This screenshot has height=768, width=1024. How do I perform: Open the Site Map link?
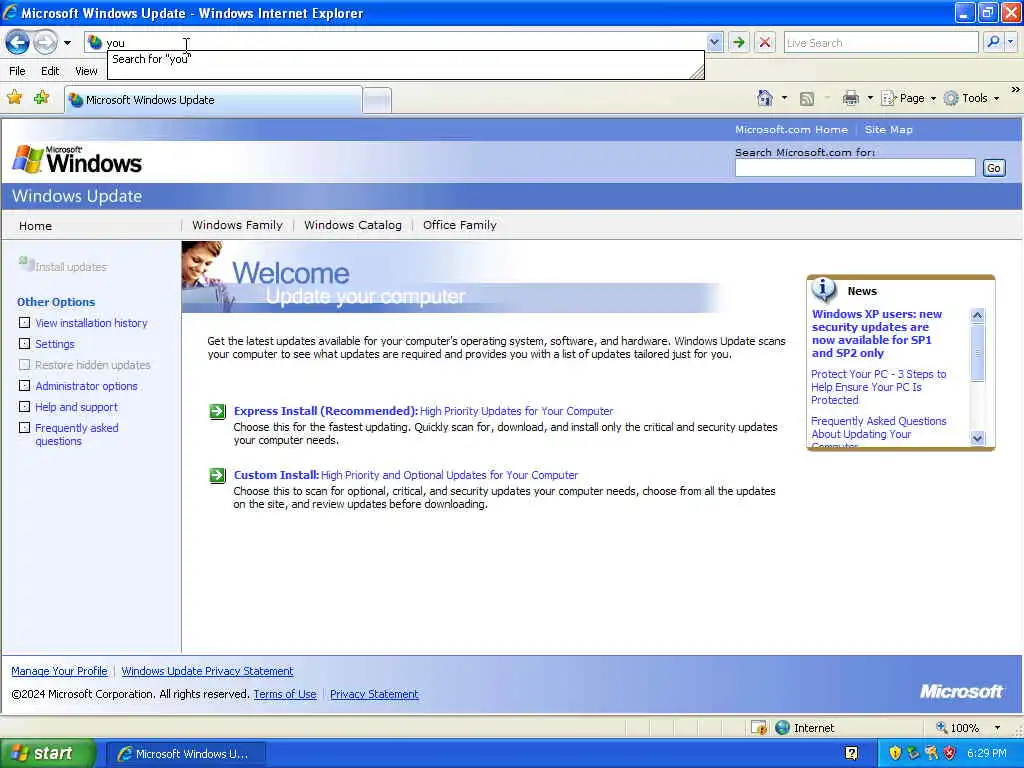[x=888, y=129]
